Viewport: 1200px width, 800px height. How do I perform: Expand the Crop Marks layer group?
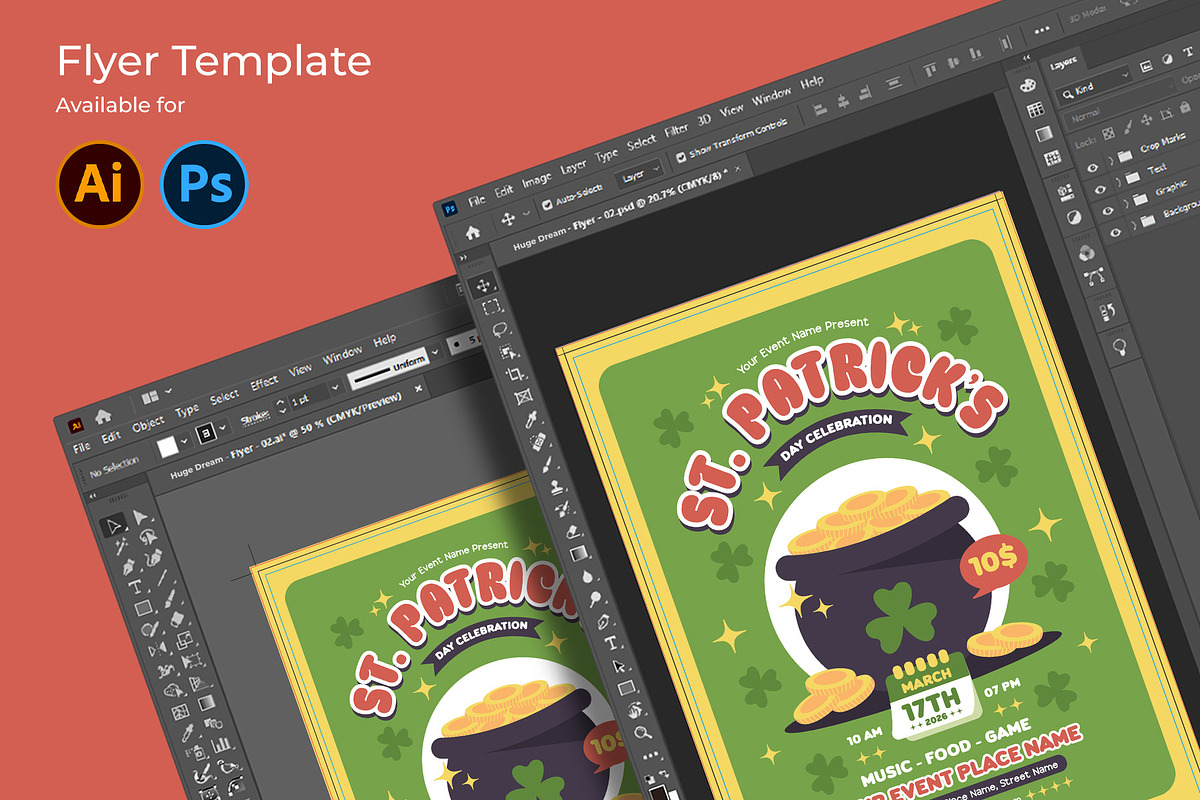click(x=1112, y=160)
